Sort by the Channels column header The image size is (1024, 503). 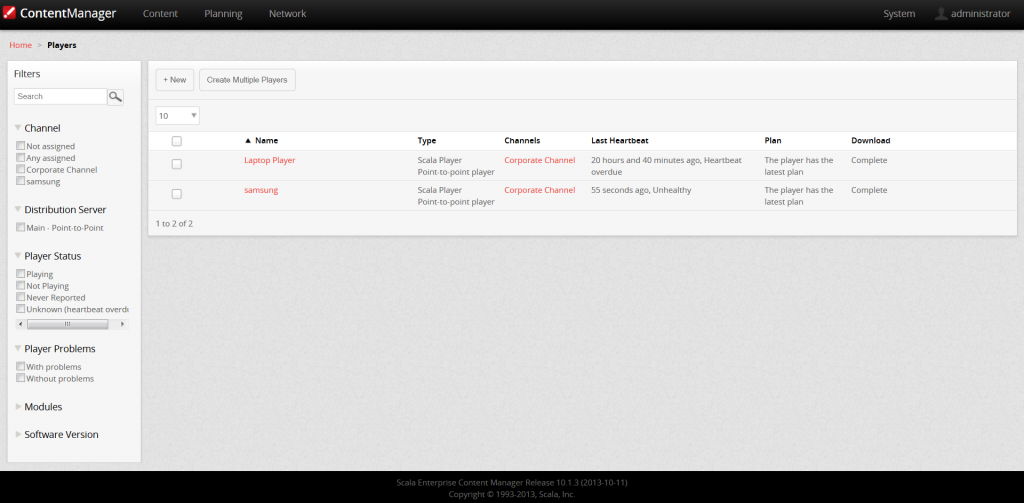[x=522, y=140]
